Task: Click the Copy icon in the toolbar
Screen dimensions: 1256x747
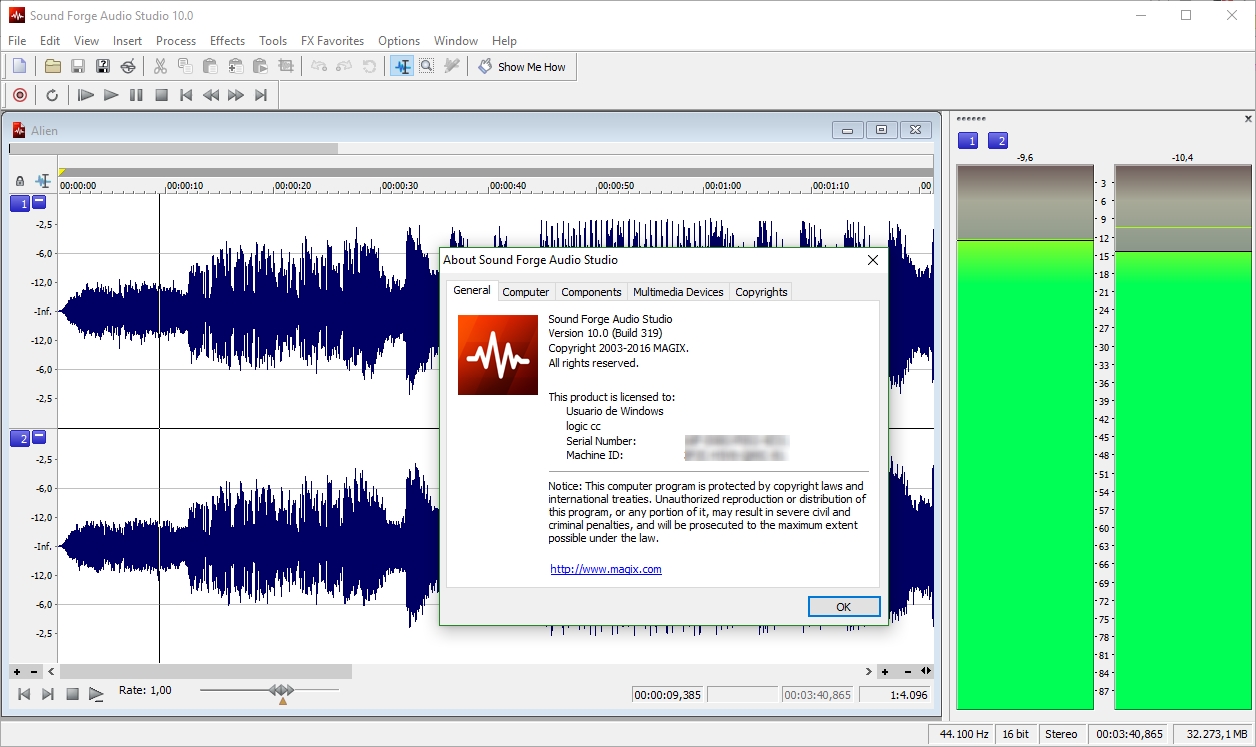Action: click(185, 67)
